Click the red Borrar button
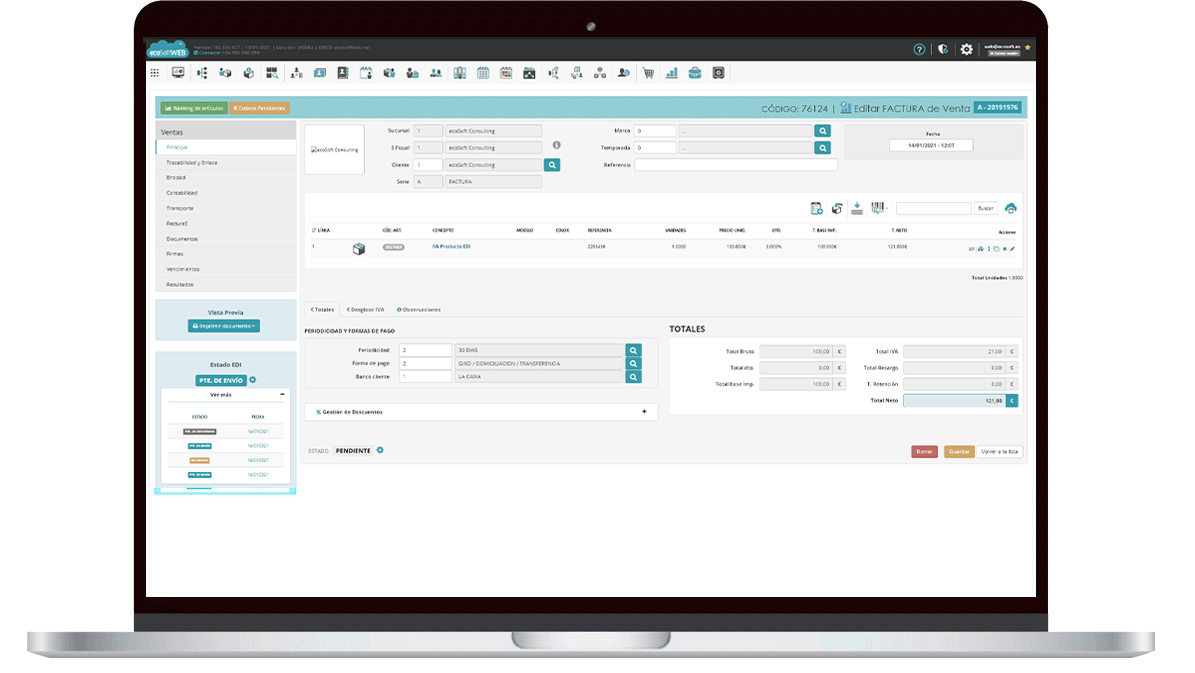 tap(924, 451)
